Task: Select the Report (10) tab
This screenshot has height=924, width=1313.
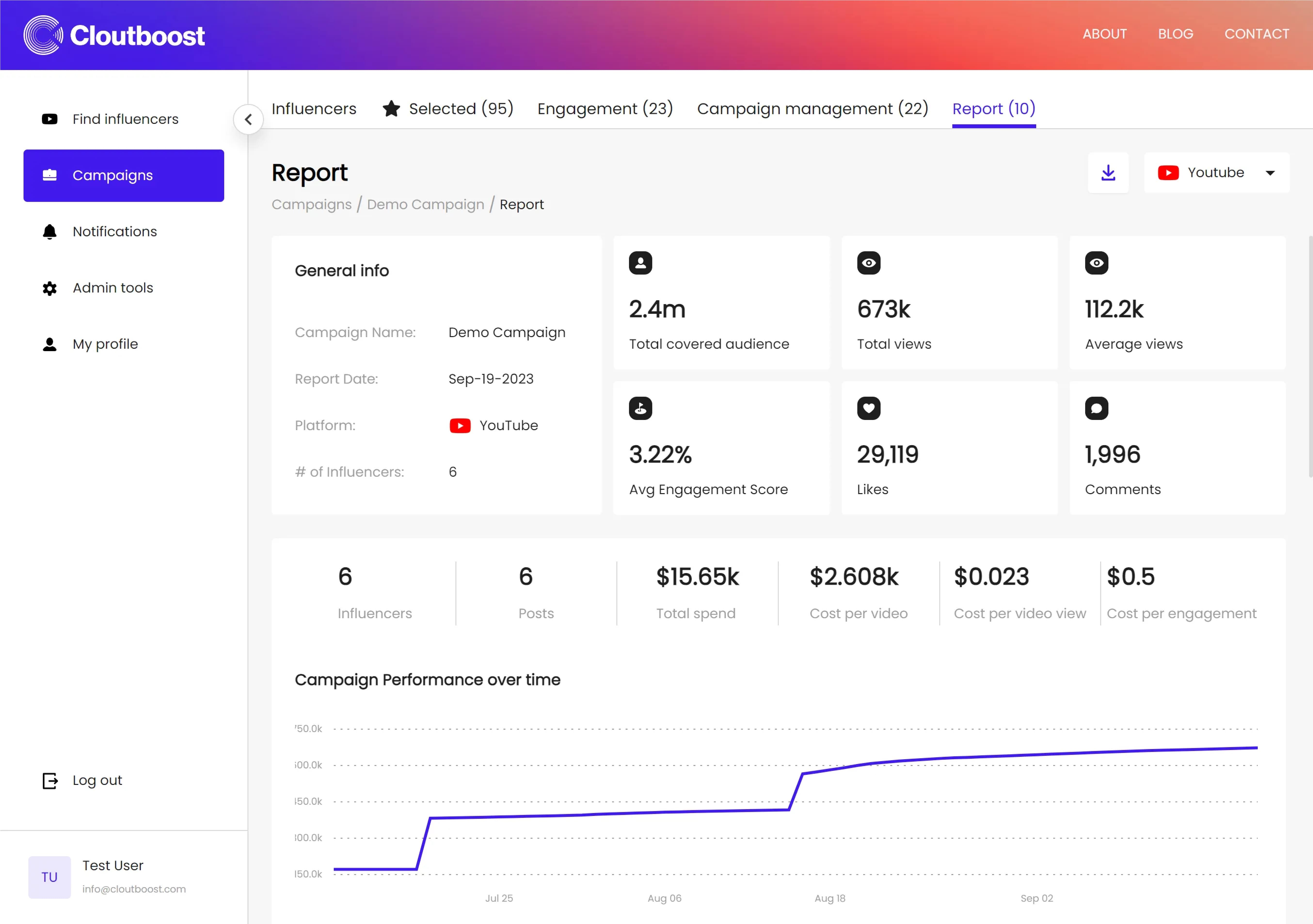Action: [994, 109]
